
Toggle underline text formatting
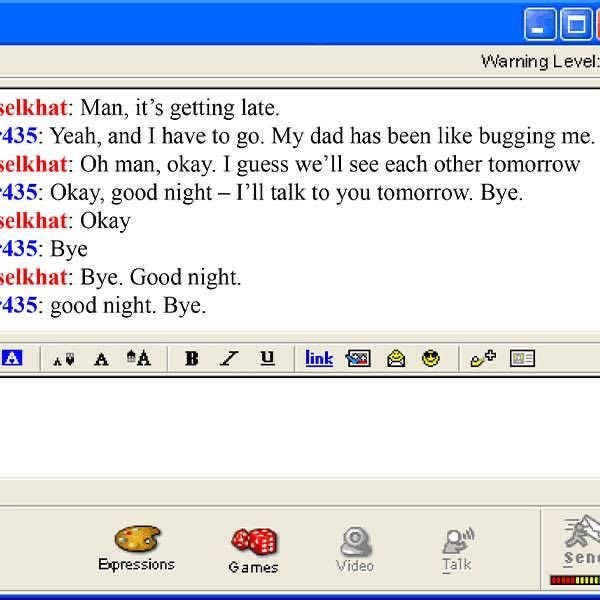(267, 359)
